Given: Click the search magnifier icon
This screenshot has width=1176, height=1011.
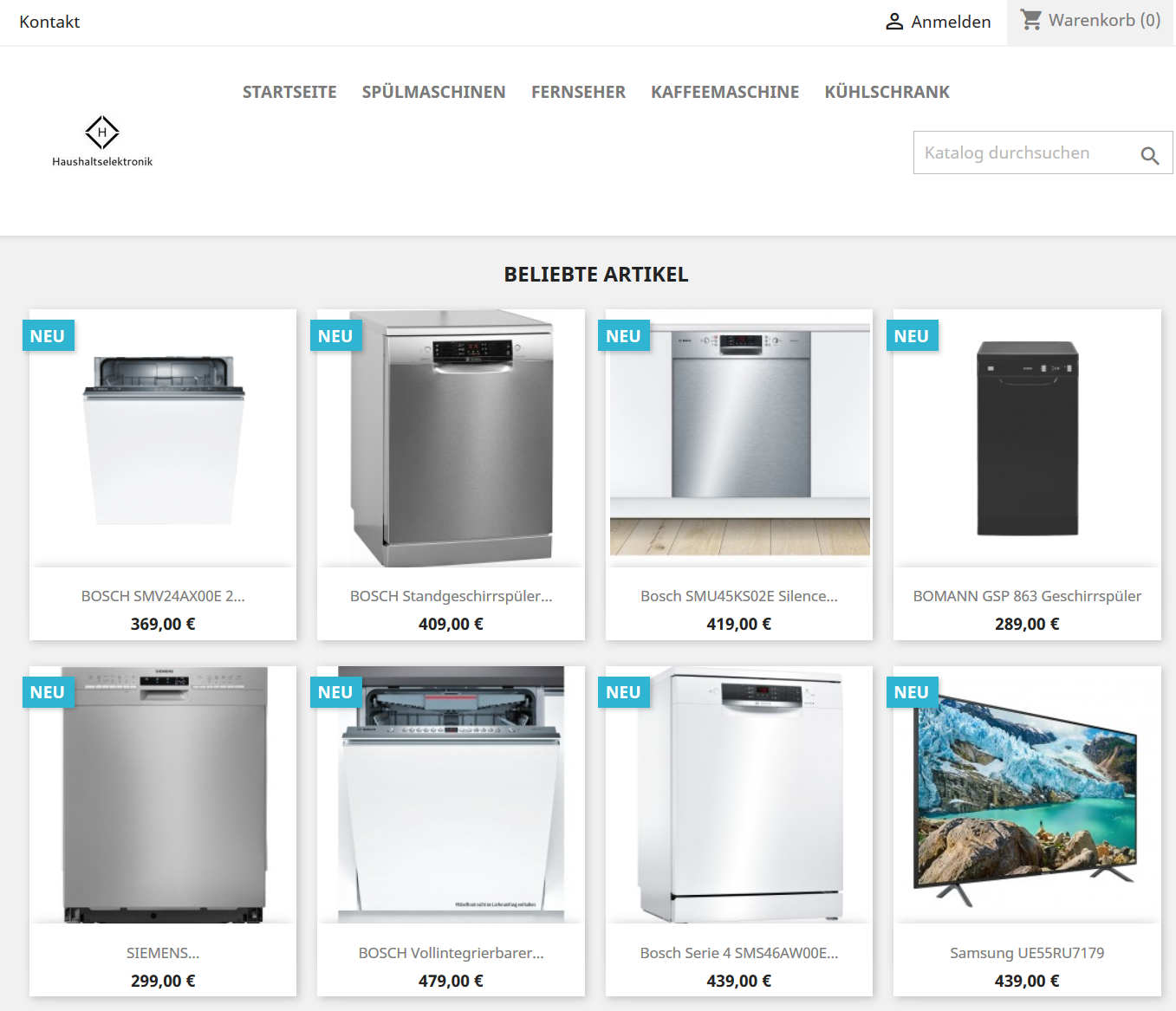Looking at the screenshot, I should point(1149,155).
